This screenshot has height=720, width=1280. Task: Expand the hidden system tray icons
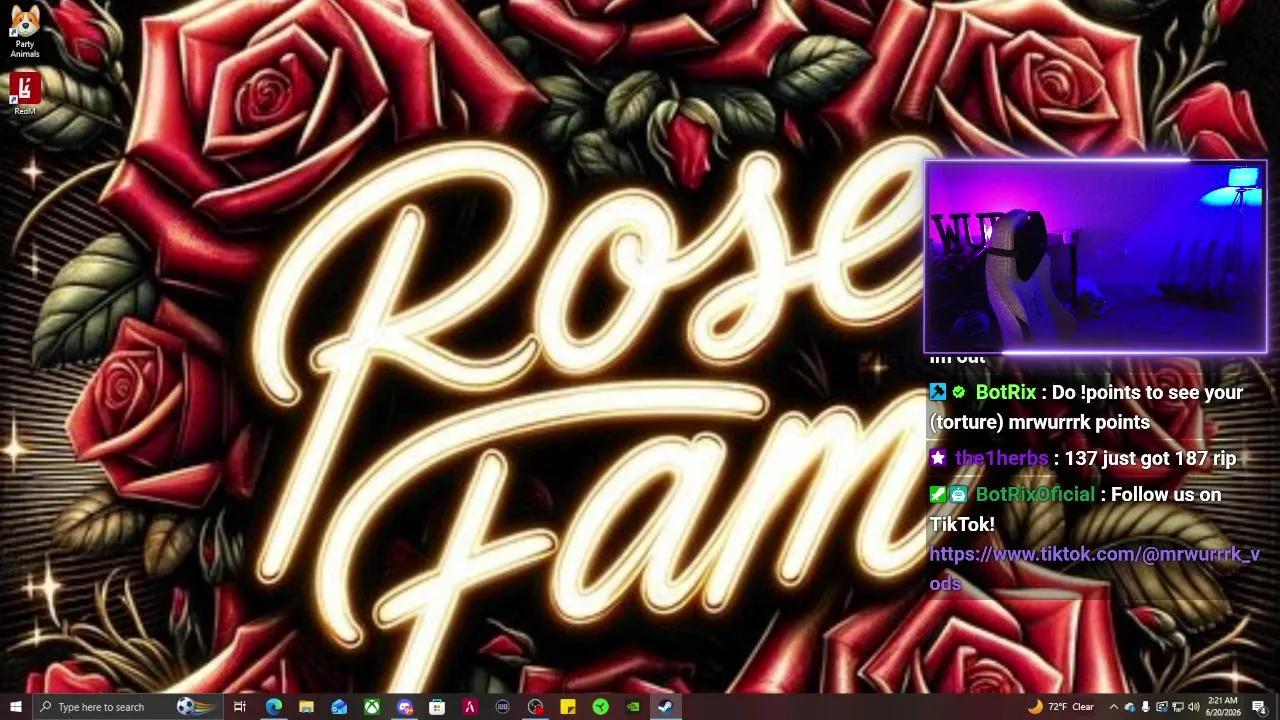(1113, 707)
